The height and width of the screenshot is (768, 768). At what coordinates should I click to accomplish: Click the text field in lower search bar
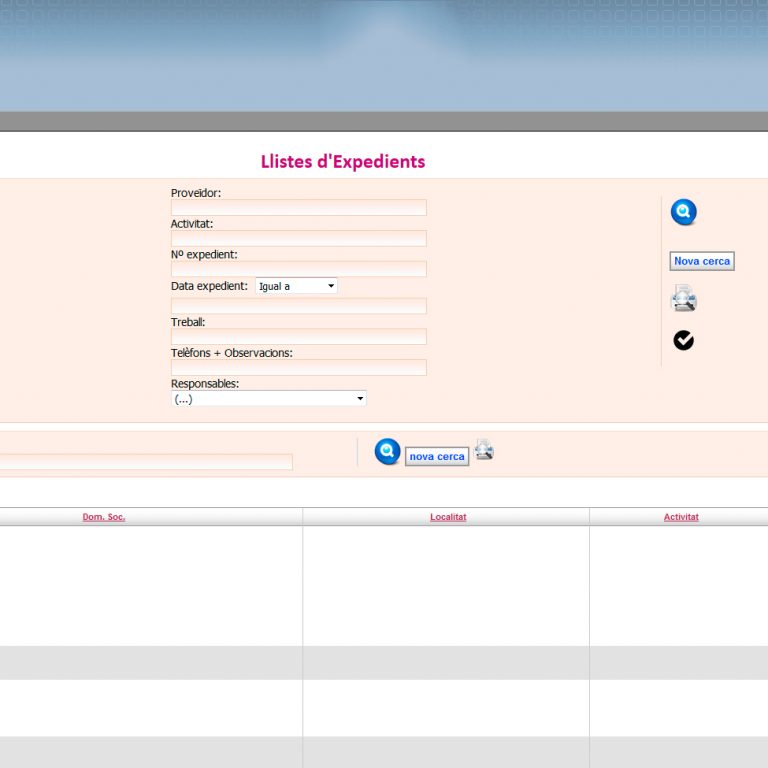point(145,462)
